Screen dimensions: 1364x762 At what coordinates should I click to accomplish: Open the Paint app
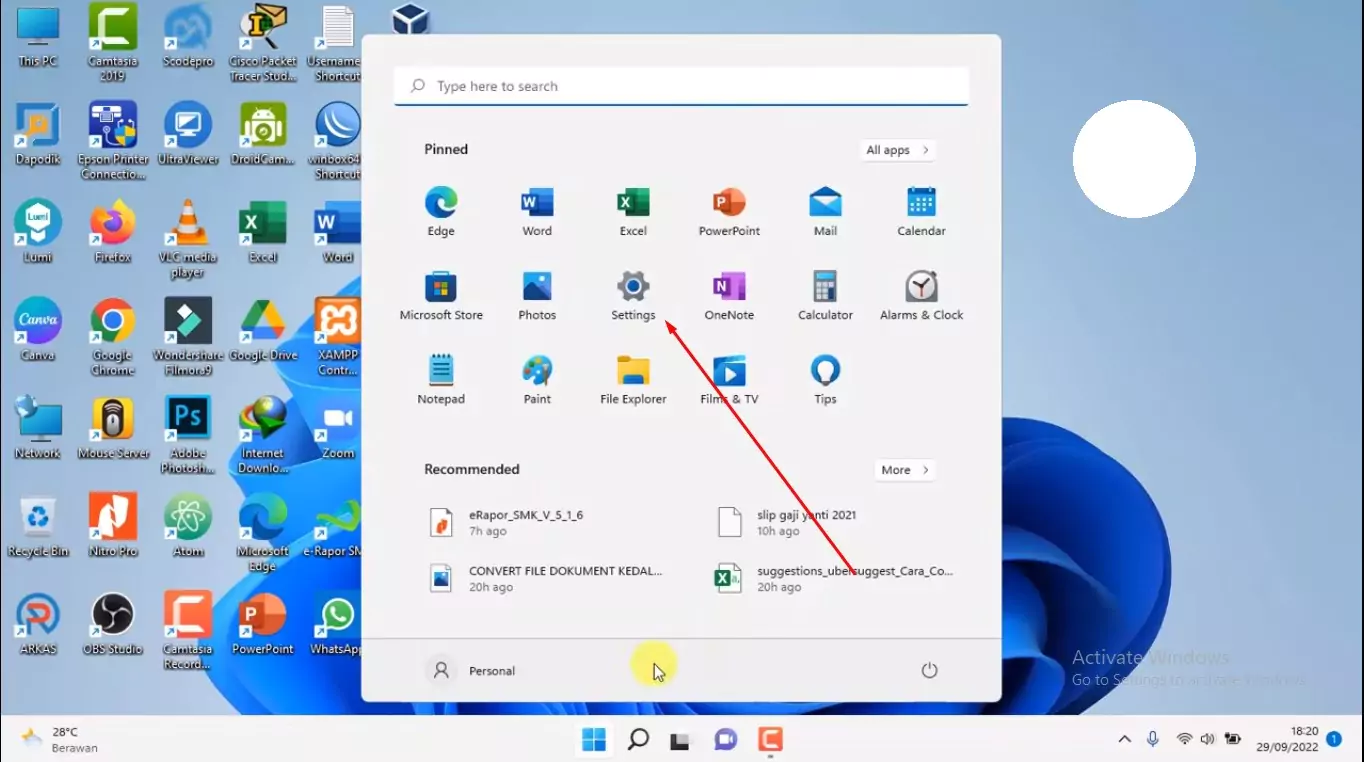(537, 380)
